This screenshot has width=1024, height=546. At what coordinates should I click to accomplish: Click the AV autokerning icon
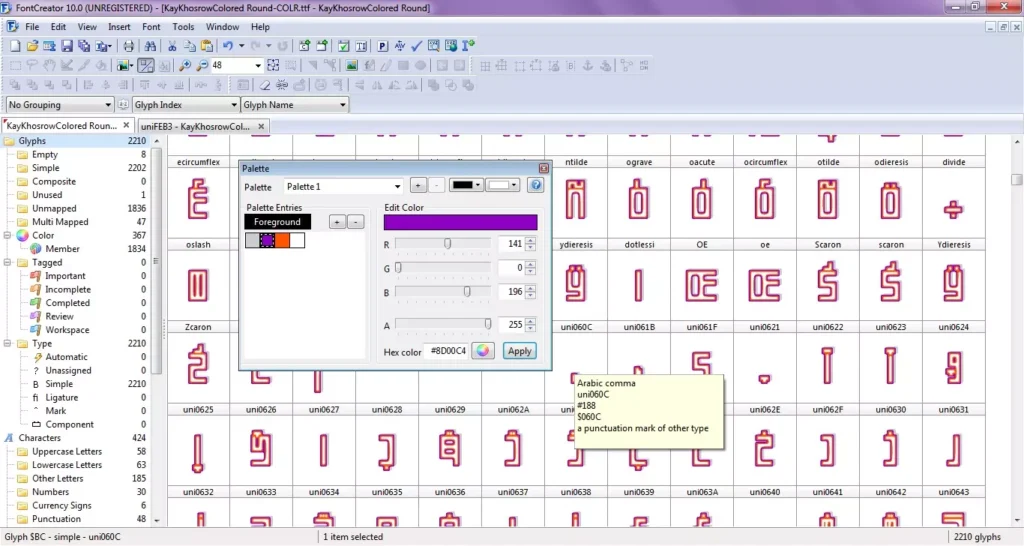(x=400, y=46)
